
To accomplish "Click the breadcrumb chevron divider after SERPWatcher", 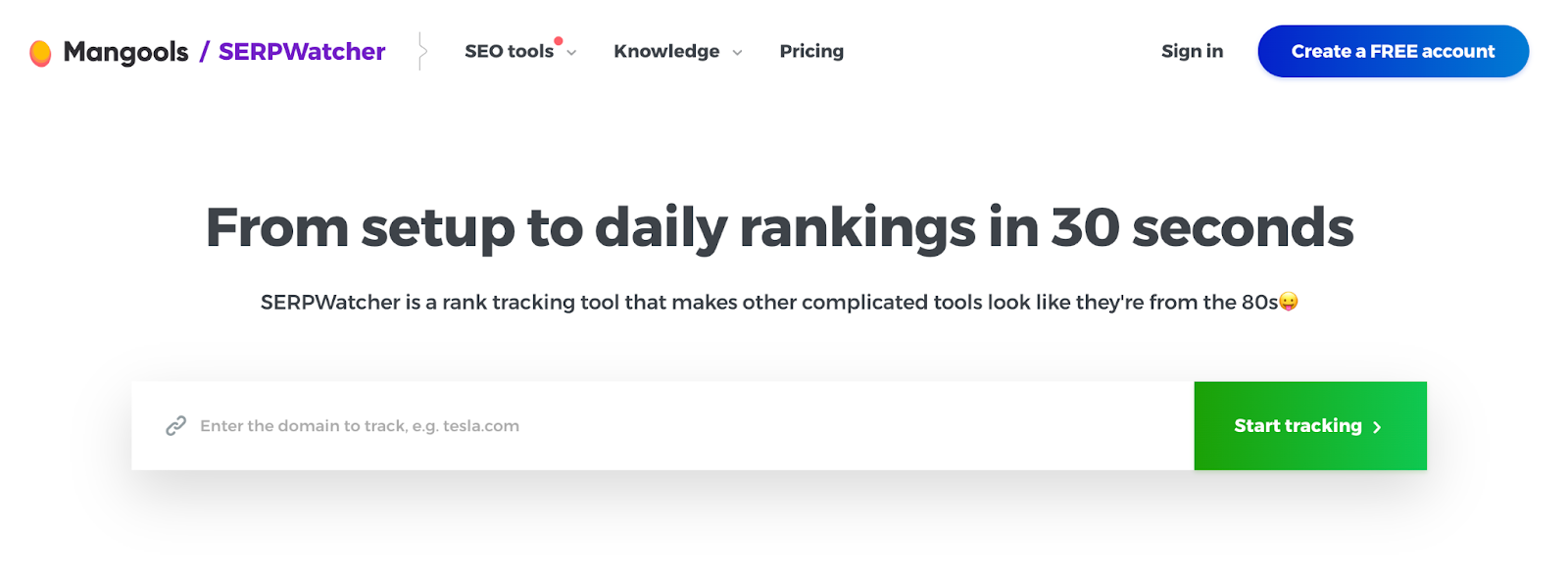I will (x=421, y=51).
